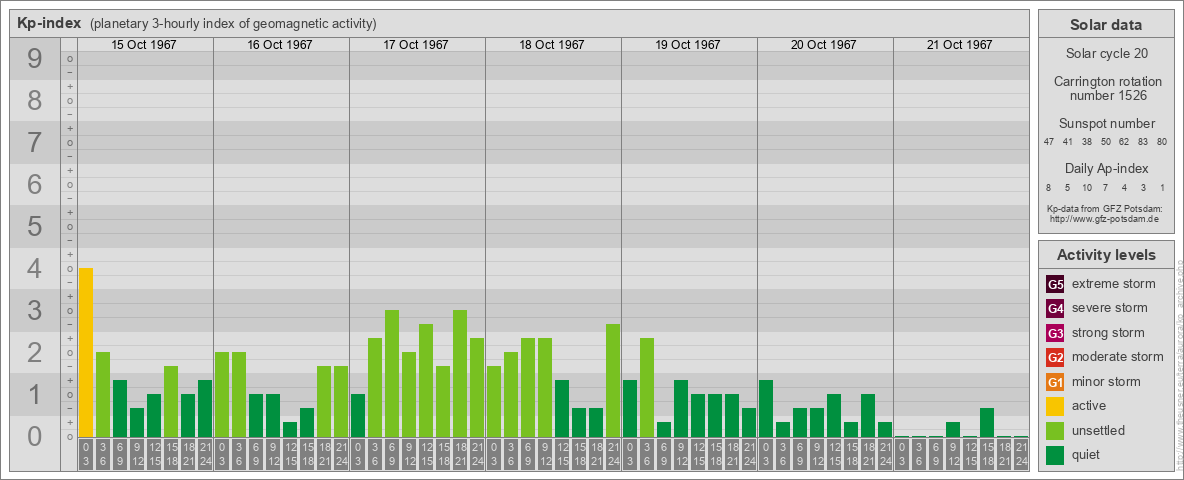The image size is (1184, 480).
Task: Click the 19 Oct 1967 date header
Action: (x=688, y=45)
